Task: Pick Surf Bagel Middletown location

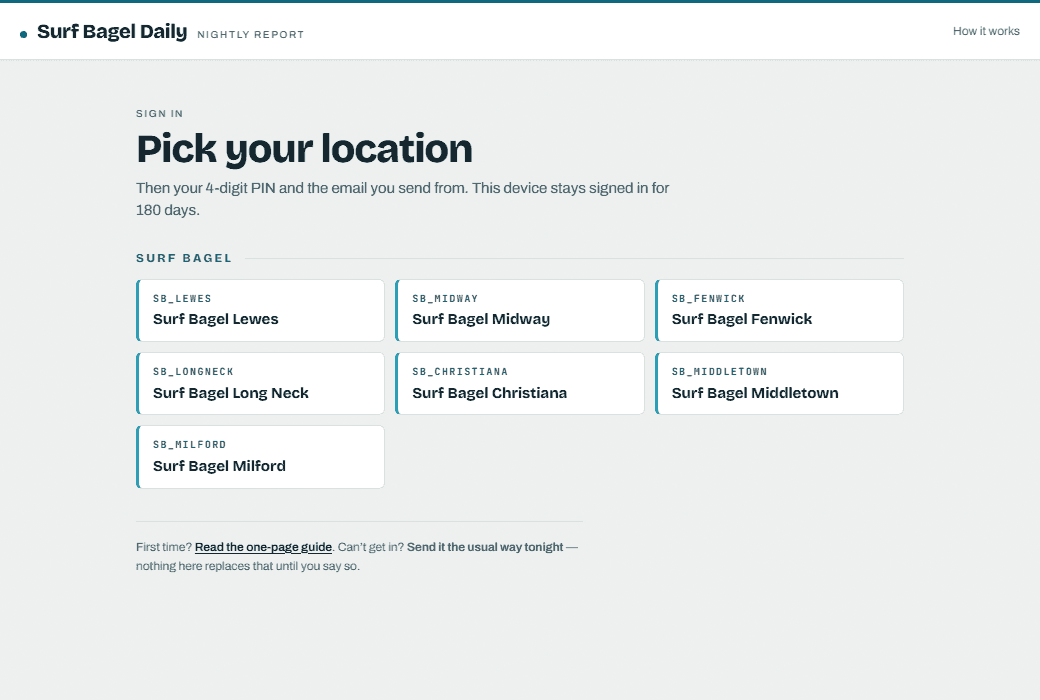Action: point(779,384)
